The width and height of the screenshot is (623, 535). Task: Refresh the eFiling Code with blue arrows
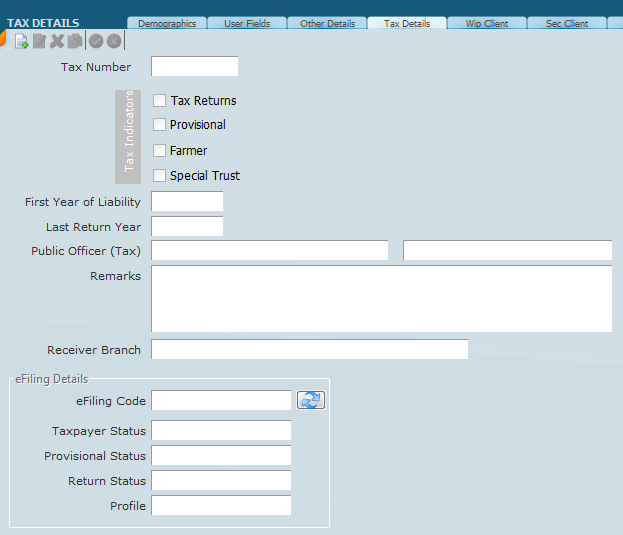tap(311, 400)
